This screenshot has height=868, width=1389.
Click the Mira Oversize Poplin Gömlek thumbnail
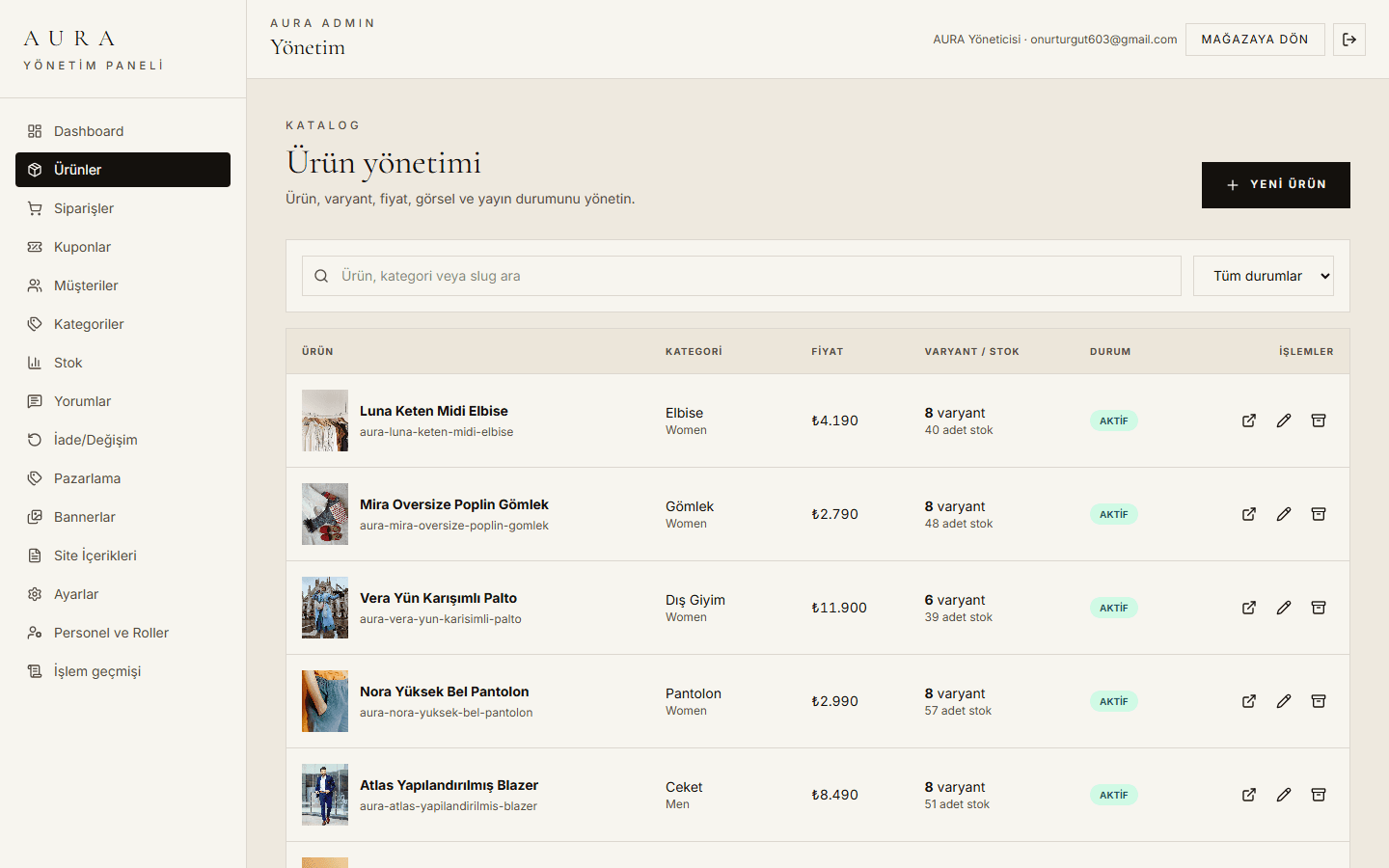pos(325,514)
